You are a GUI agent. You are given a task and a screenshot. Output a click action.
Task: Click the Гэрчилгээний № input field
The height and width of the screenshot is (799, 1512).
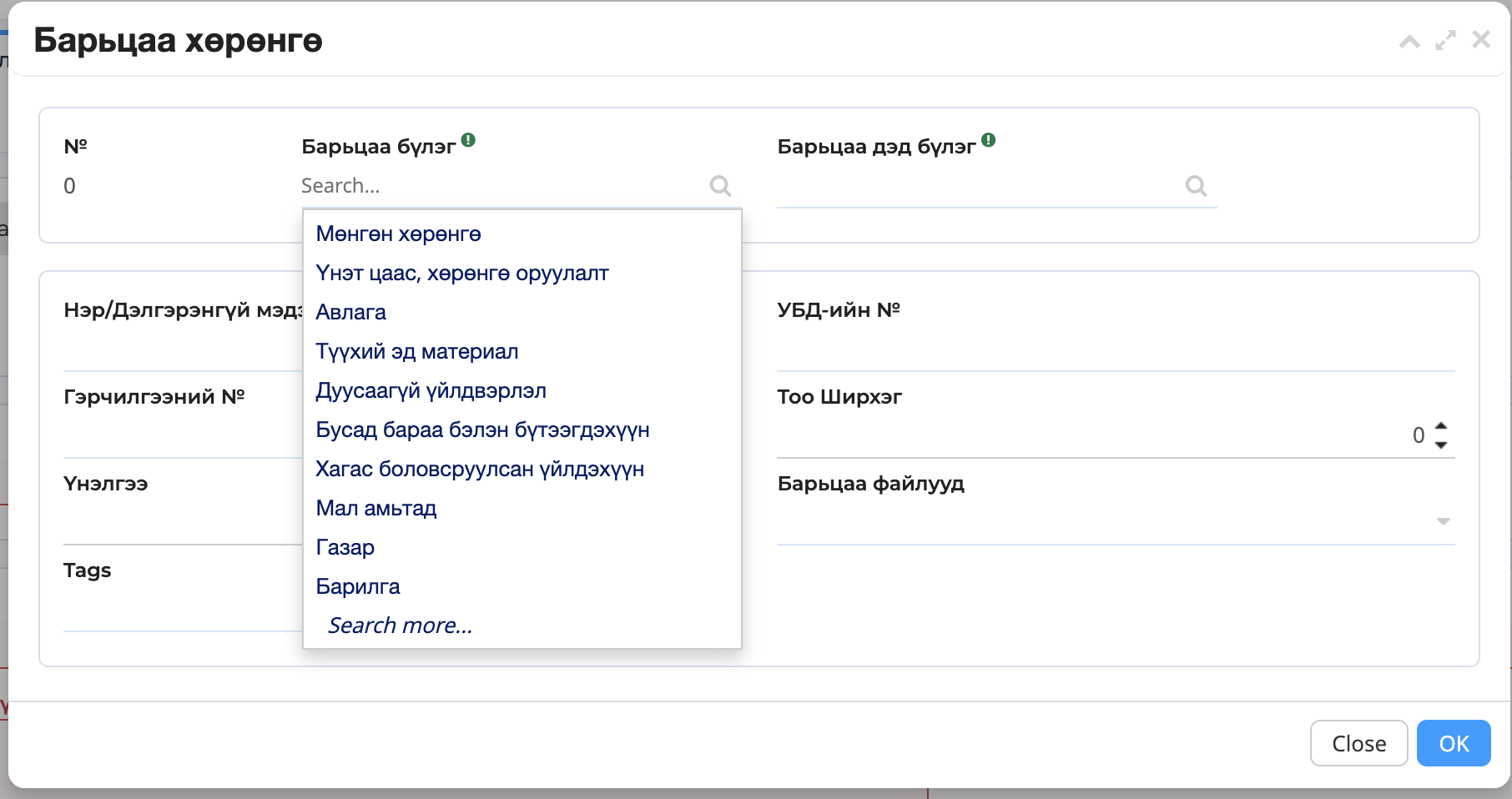183,435
